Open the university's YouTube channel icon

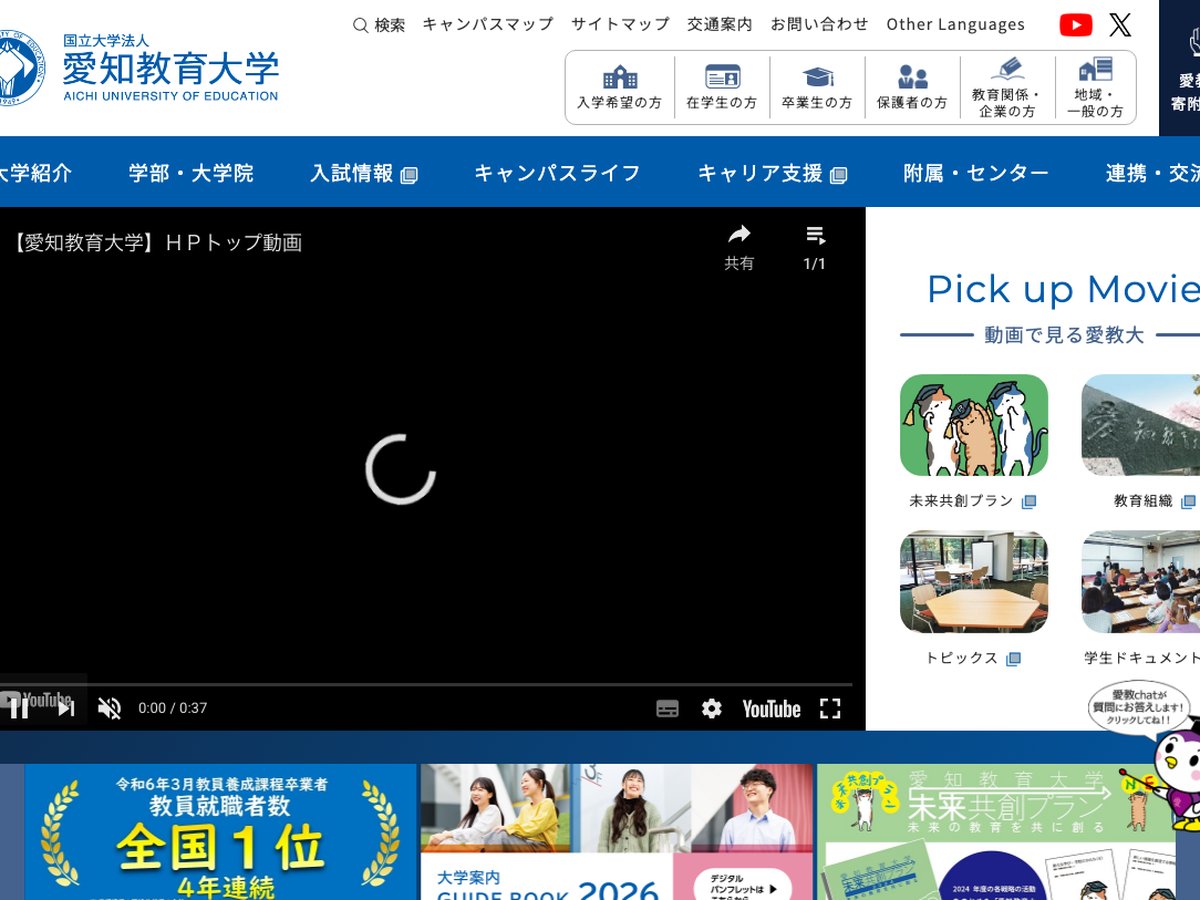point(1075,25)
